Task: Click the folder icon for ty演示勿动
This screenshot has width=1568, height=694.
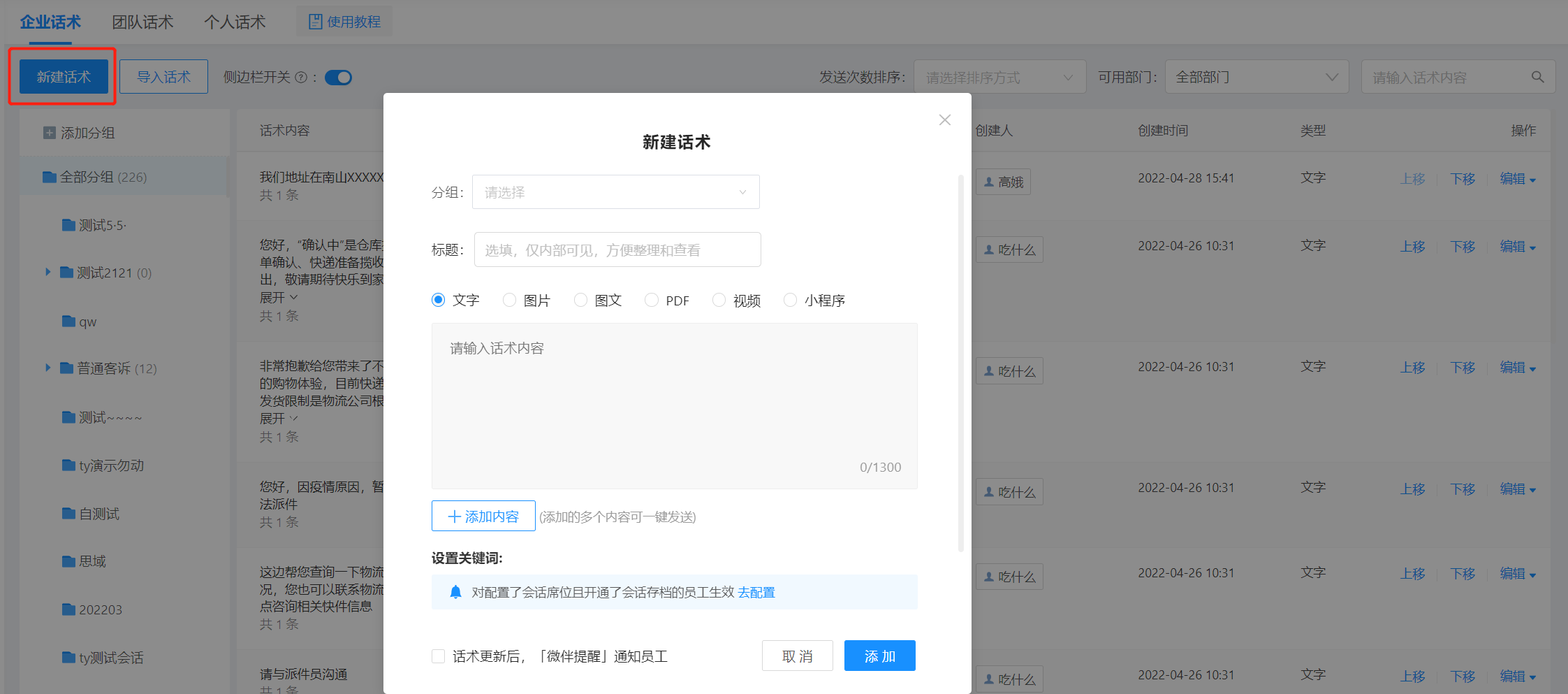Action: click(68, 465)
